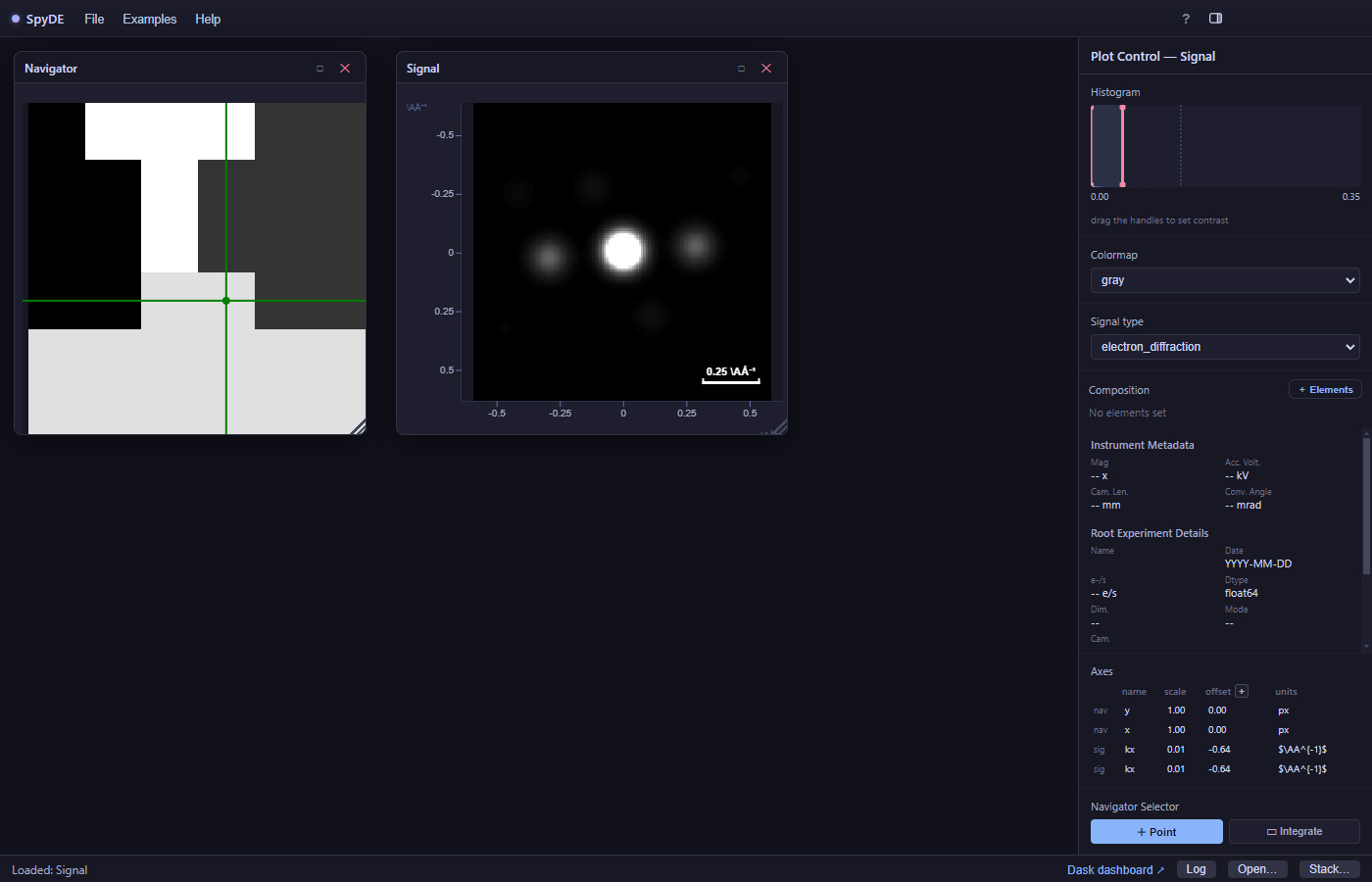
Task: Open the Dask dashboard link
Action: click(1115, 870)
